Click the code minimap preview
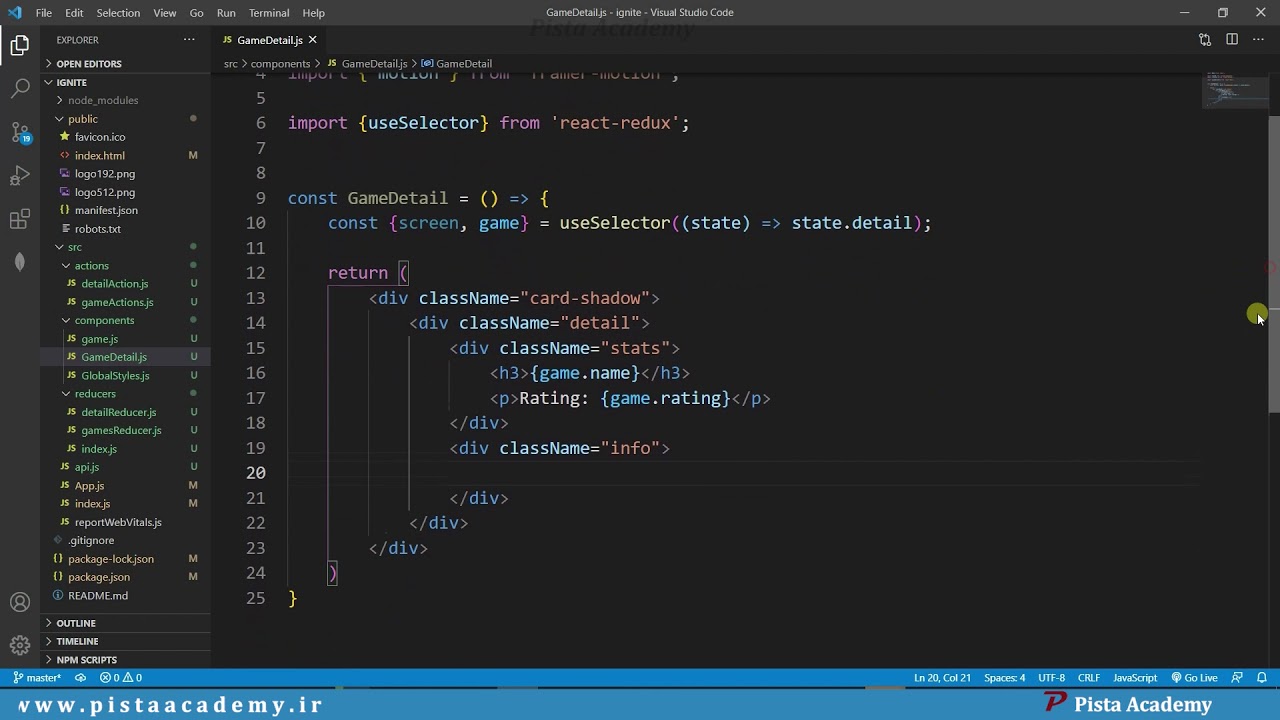 coord(1233,88)
